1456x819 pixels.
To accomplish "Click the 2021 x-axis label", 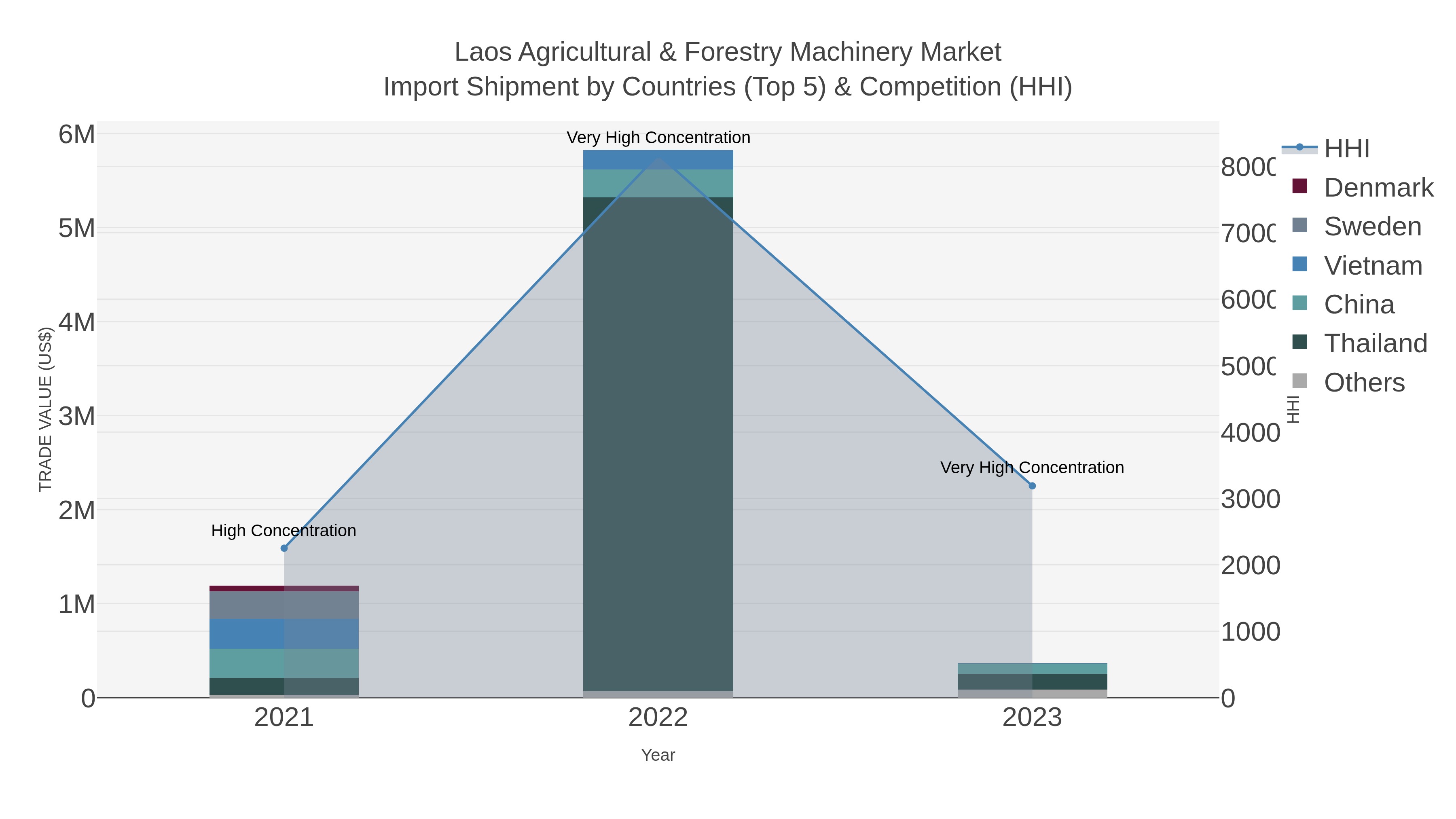I will tap(284, 717).
